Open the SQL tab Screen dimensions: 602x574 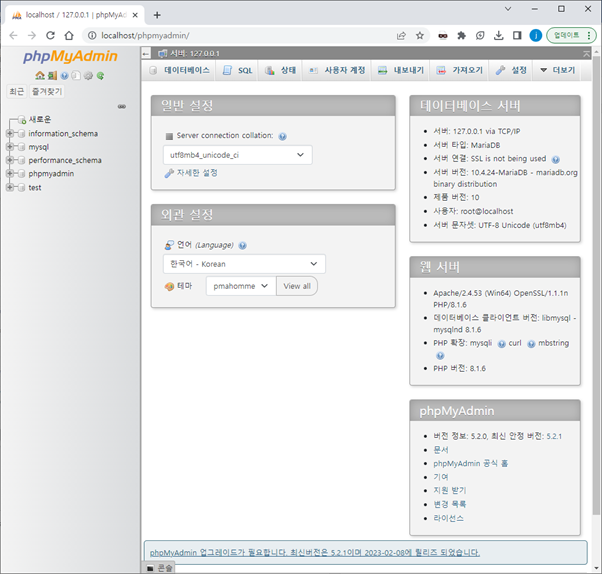pyautogui.click(x=238, y=70)
